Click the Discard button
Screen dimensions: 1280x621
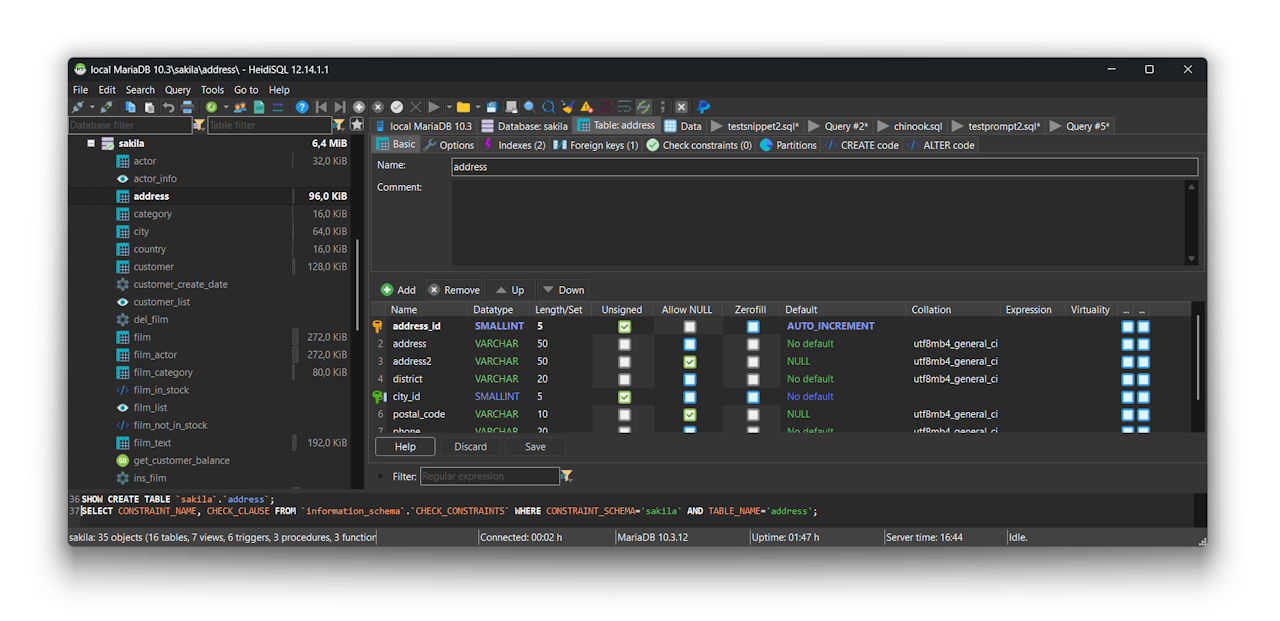tap(470, 447)
